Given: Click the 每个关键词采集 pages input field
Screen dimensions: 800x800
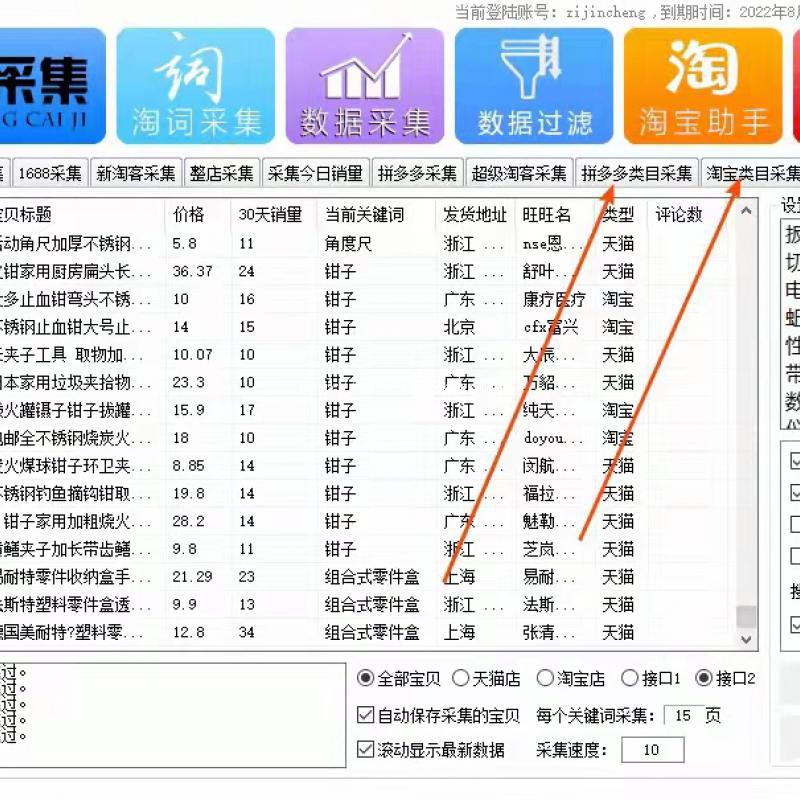Looking at the screenshot, I should 683,715.
